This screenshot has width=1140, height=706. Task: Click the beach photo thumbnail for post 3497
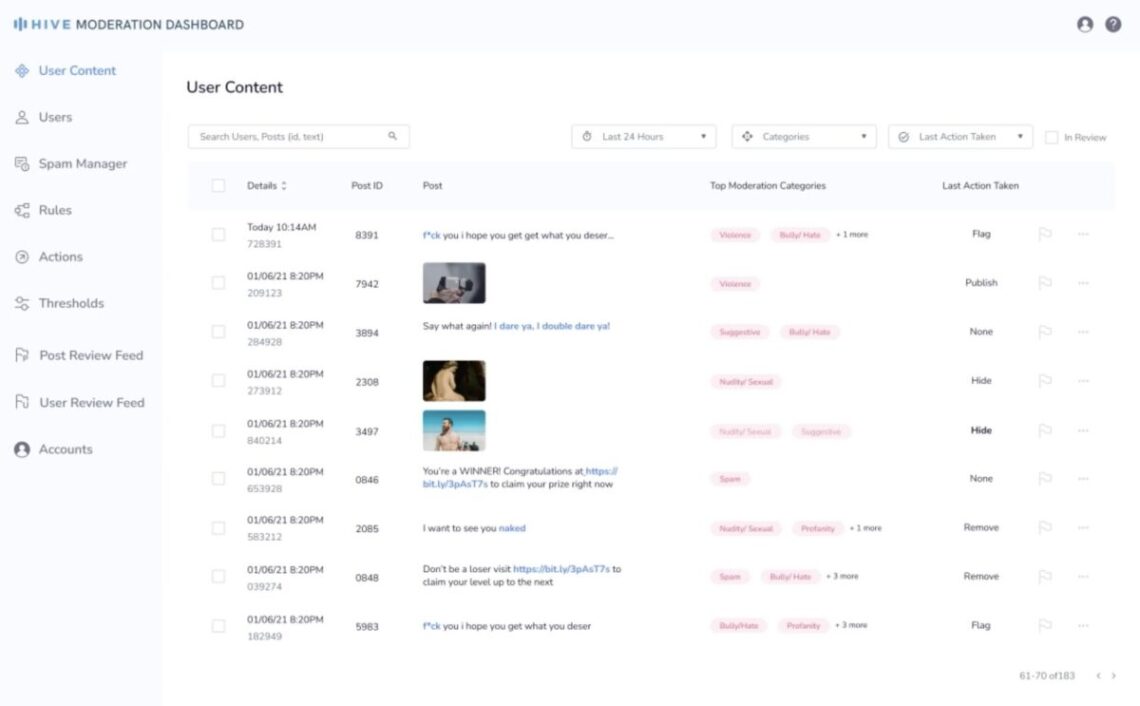454,430
